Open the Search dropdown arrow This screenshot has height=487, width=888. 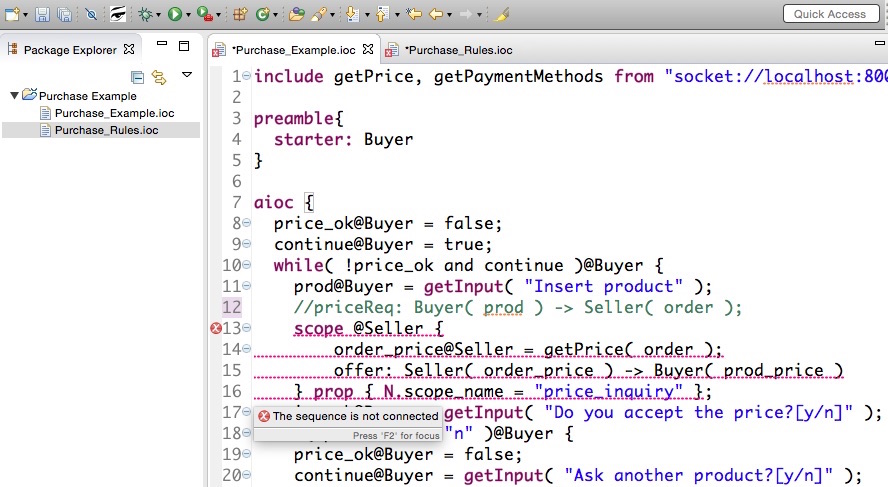click(332, 15)
